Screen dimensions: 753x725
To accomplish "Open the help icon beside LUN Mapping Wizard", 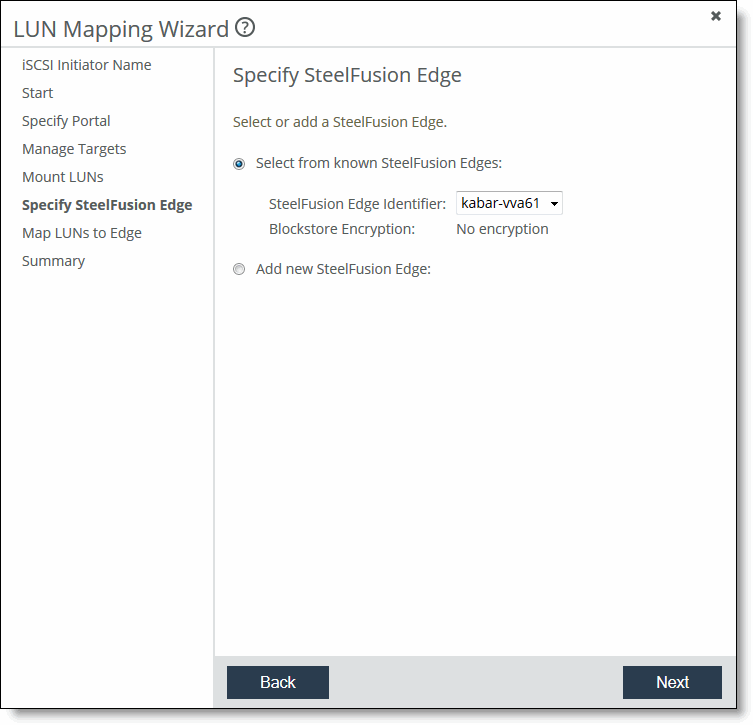I will [245, 28].
